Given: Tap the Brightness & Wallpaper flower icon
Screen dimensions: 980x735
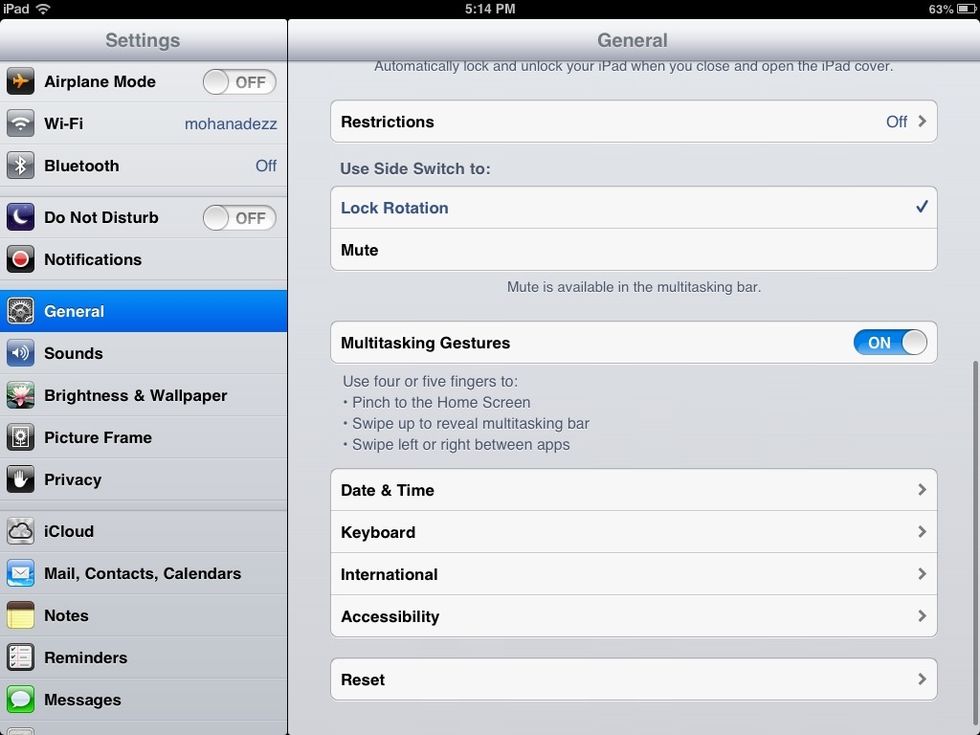Looking at the screenshot, I should [x=20, y=396].
